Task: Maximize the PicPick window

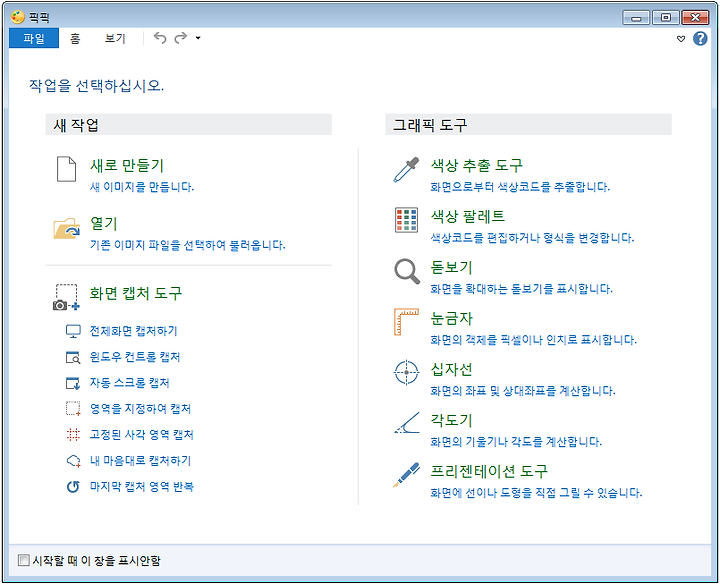Action: point(665,17)
